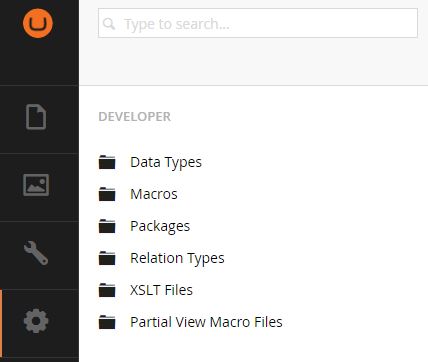Select the Macros tree node

click(154, 194)
